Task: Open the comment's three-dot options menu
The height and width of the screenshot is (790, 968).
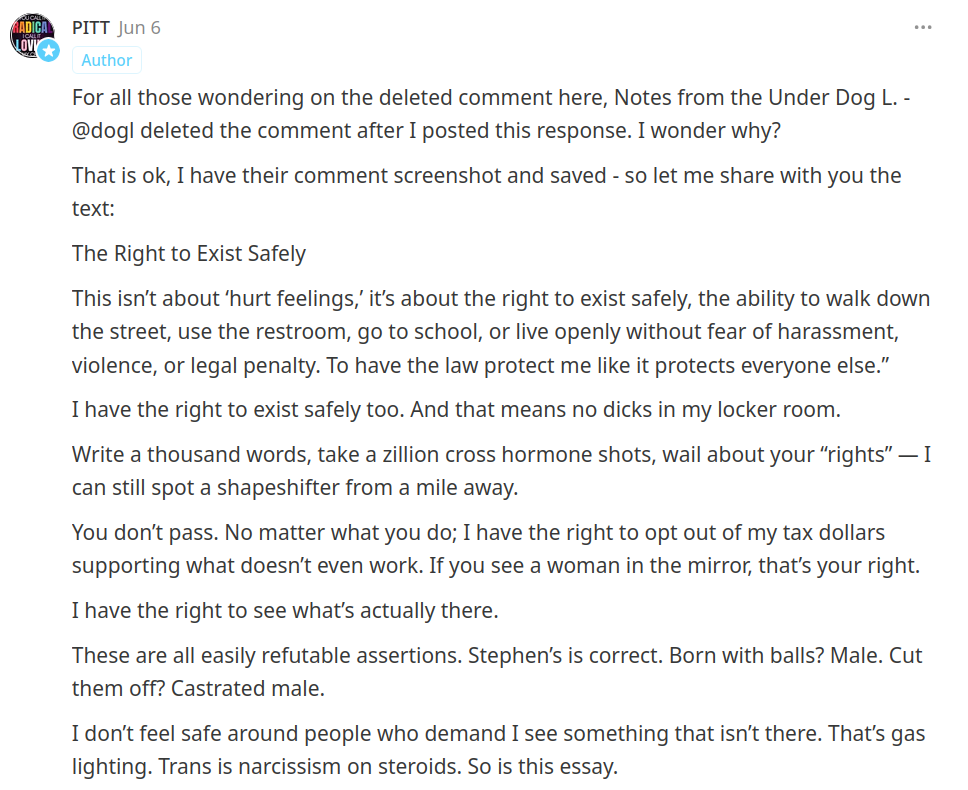Action: [x=923, y=27]
